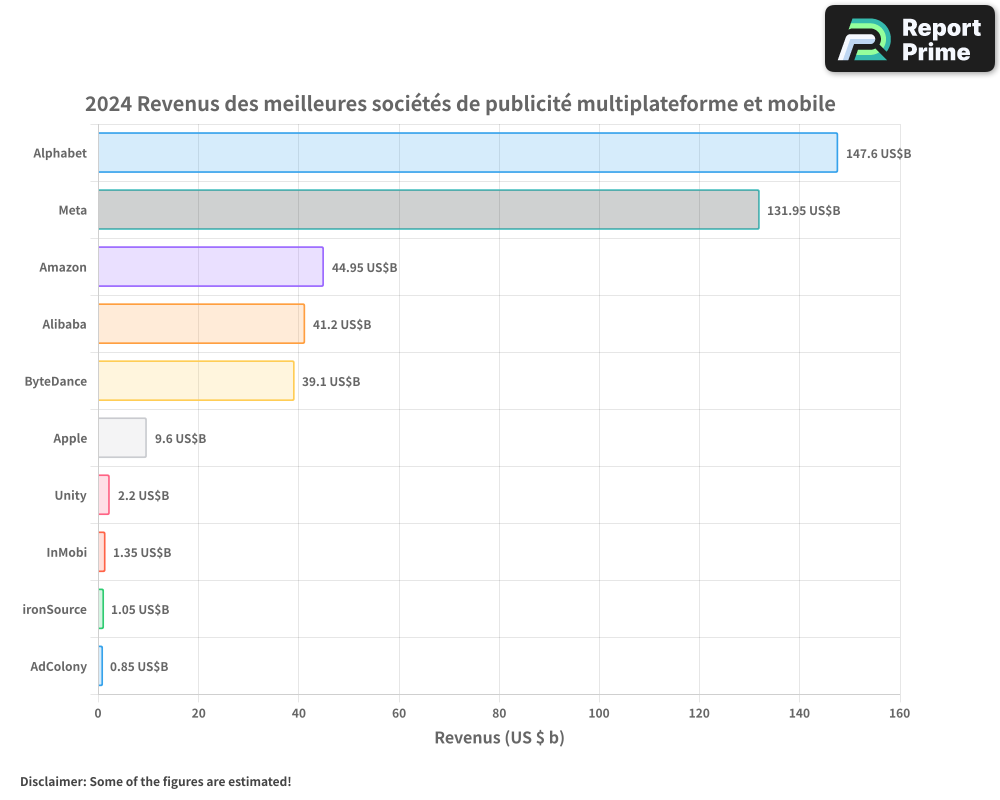Toggle the ironSource green bar
The image size is (1000, 800).
99,609
